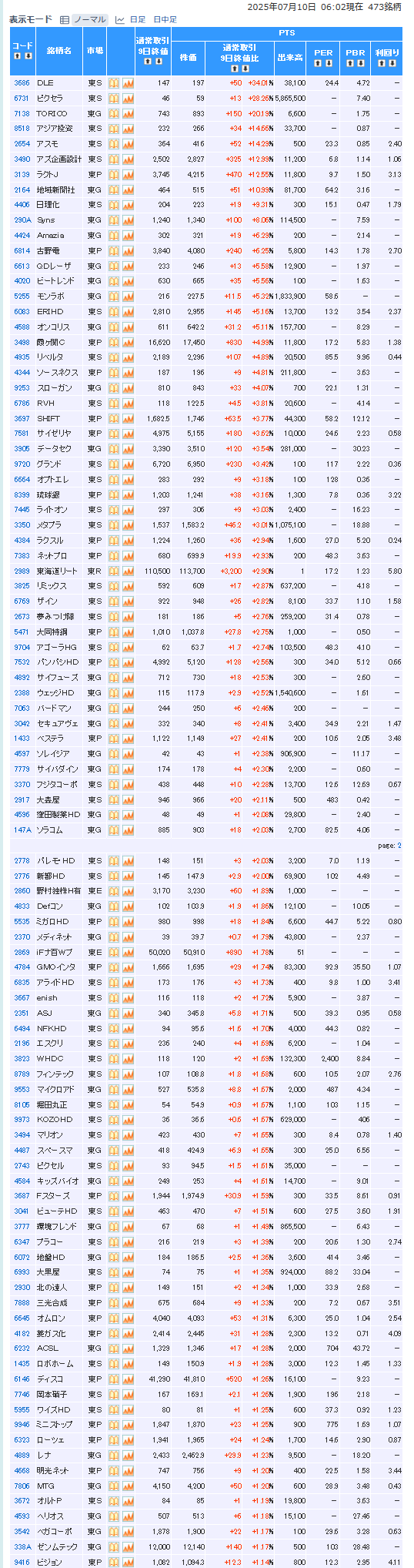Click price 41,810 in ディスコ row
Screen dimensions: 414x1568
point(192,1379)
